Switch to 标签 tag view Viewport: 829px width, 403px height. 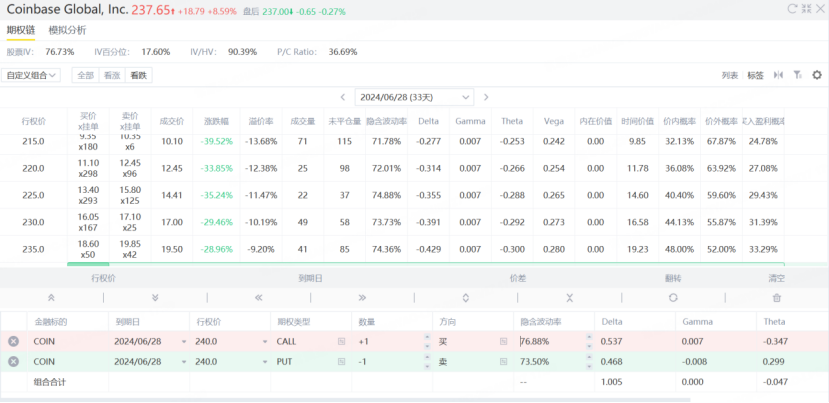pos(755,75)
